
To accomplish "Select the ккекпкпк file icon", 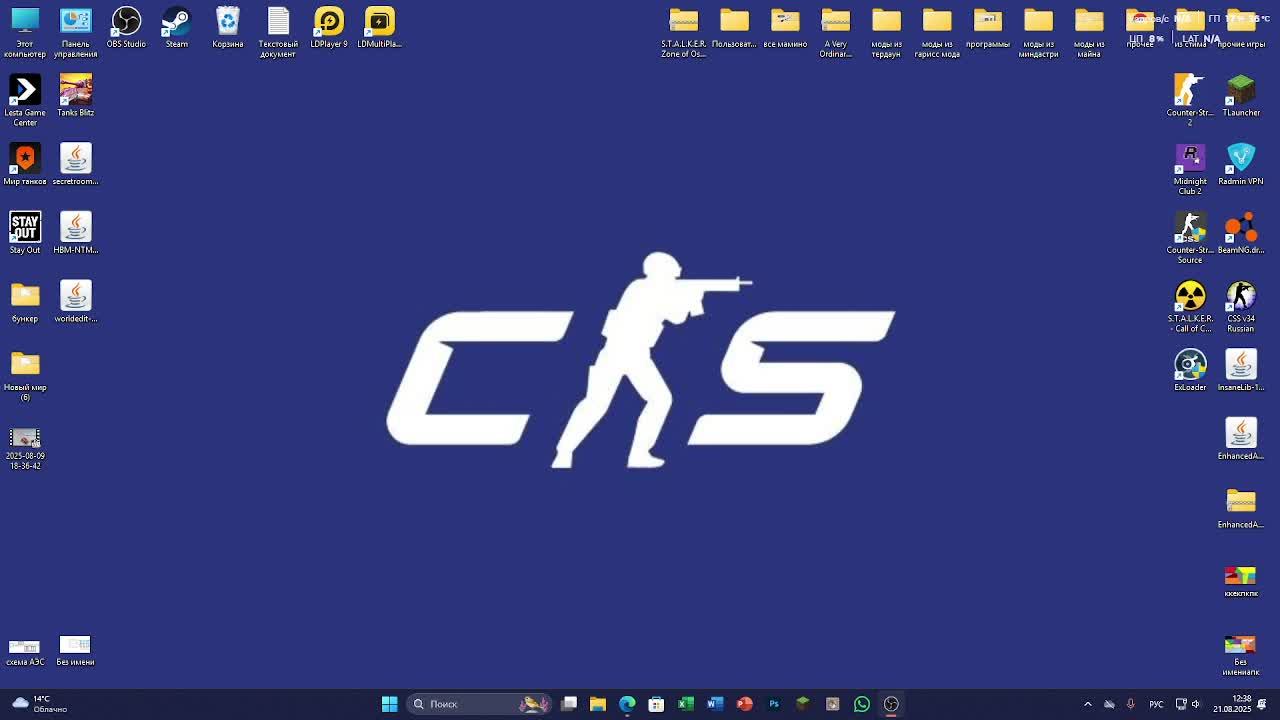I will (x=1241, y=580).
